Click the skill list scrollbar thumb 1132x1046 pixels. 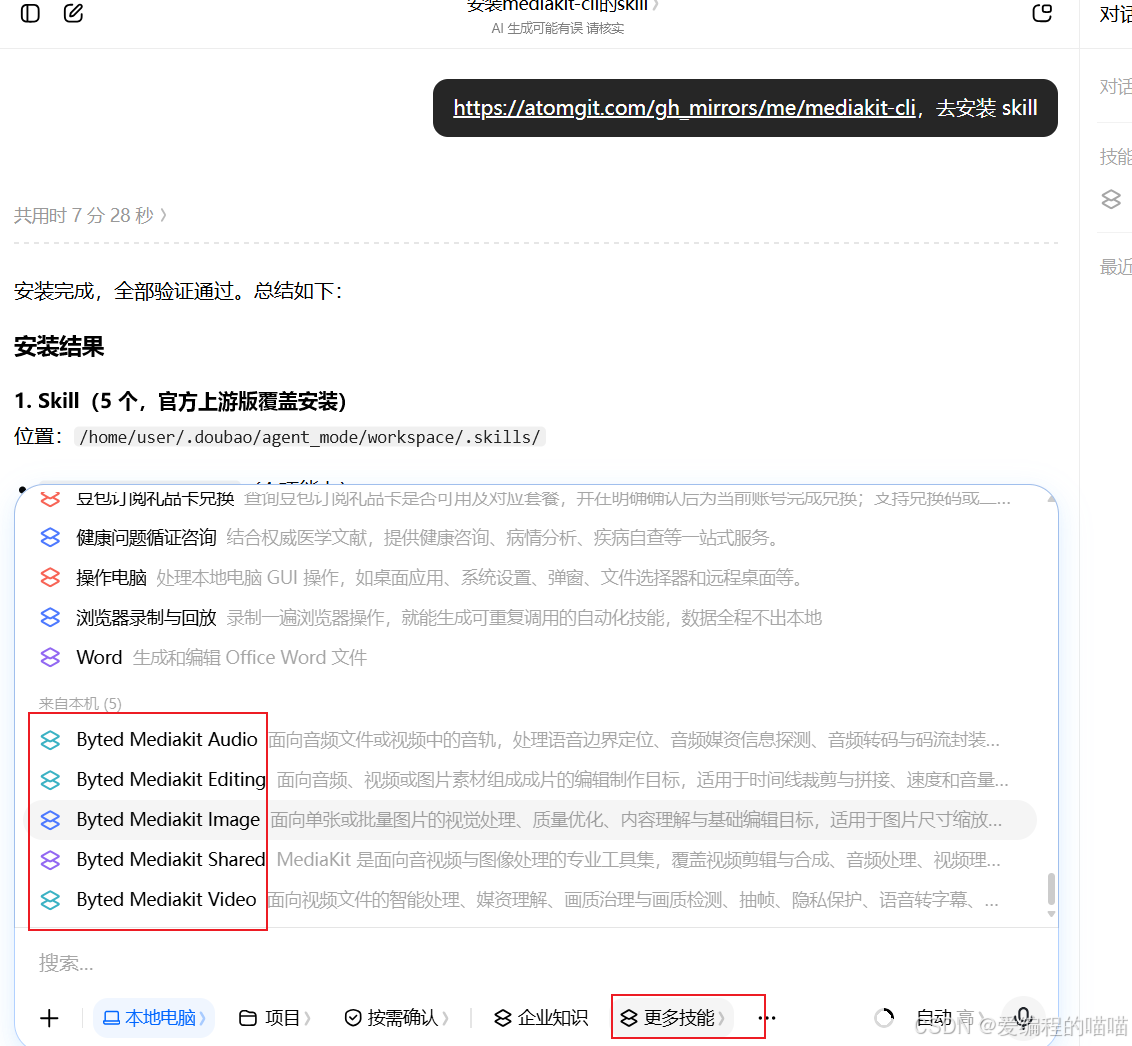pos(1051,889)
